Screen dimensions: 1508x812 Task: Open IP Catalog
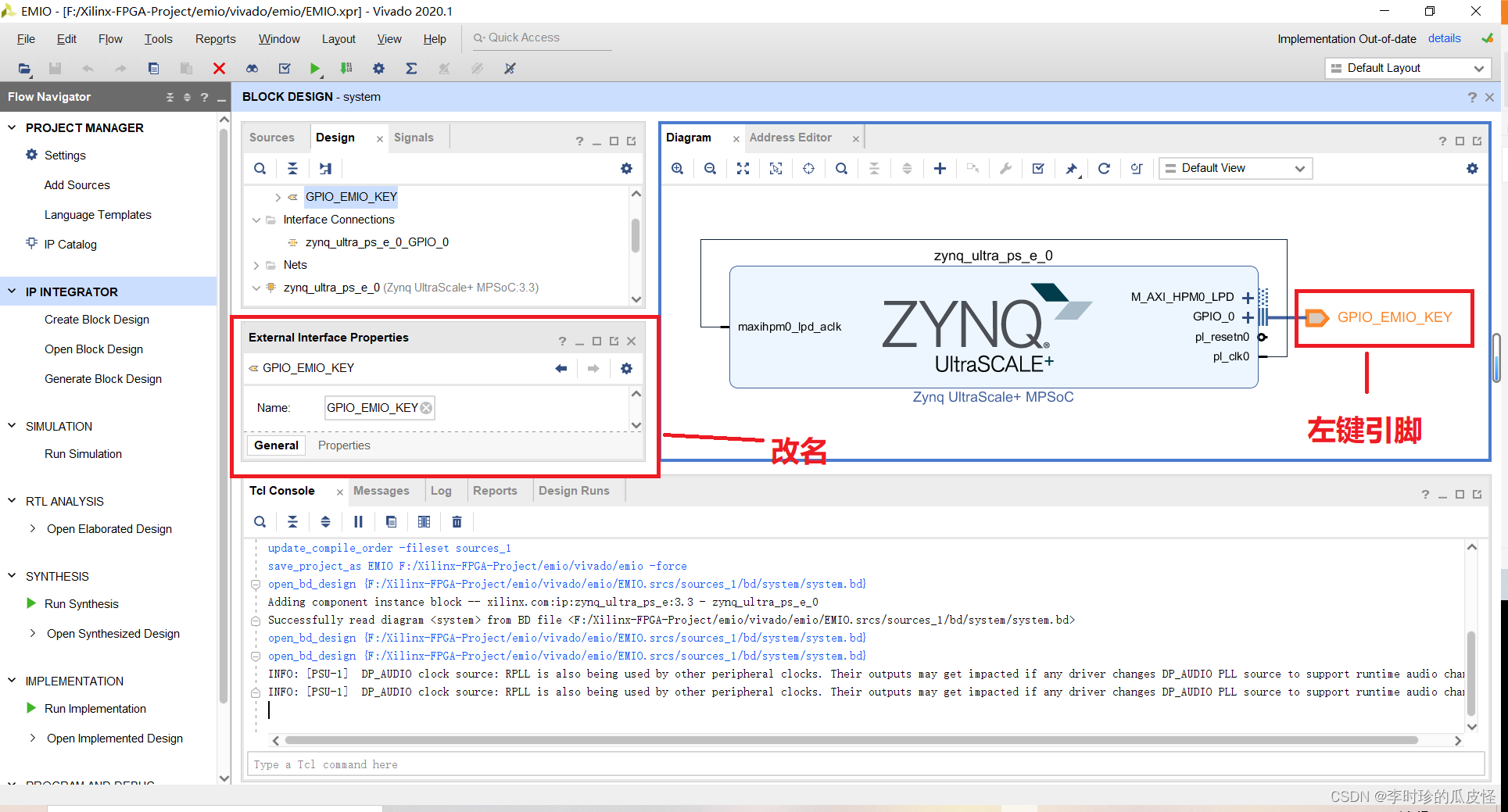pyautogui.click(x=70, y=245)
